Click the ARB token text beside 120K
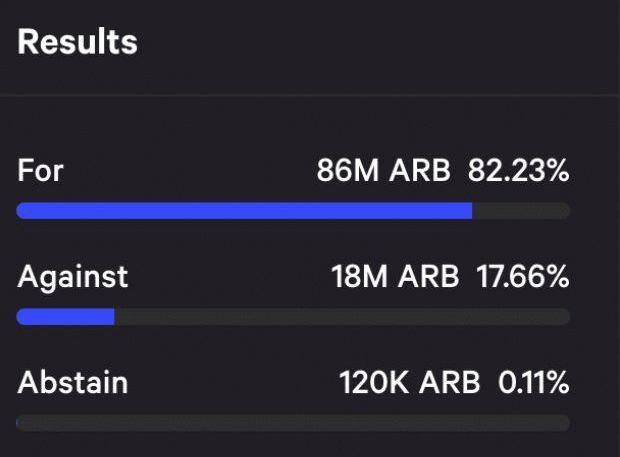Image resolution: width=620 pixels, height=457 pixels. click(x=450, y=382)
